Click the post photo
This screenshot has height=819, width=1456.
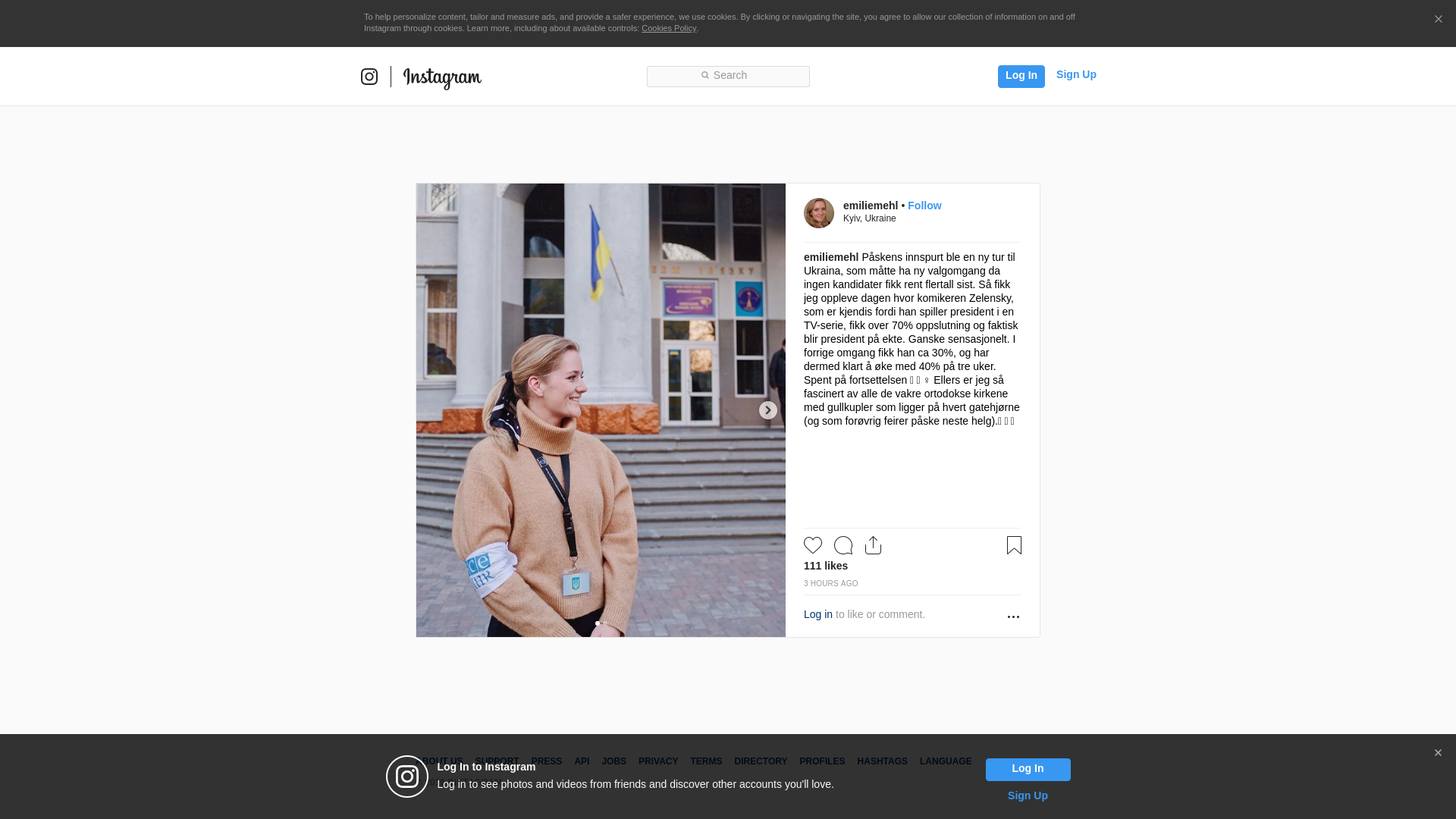601,410
